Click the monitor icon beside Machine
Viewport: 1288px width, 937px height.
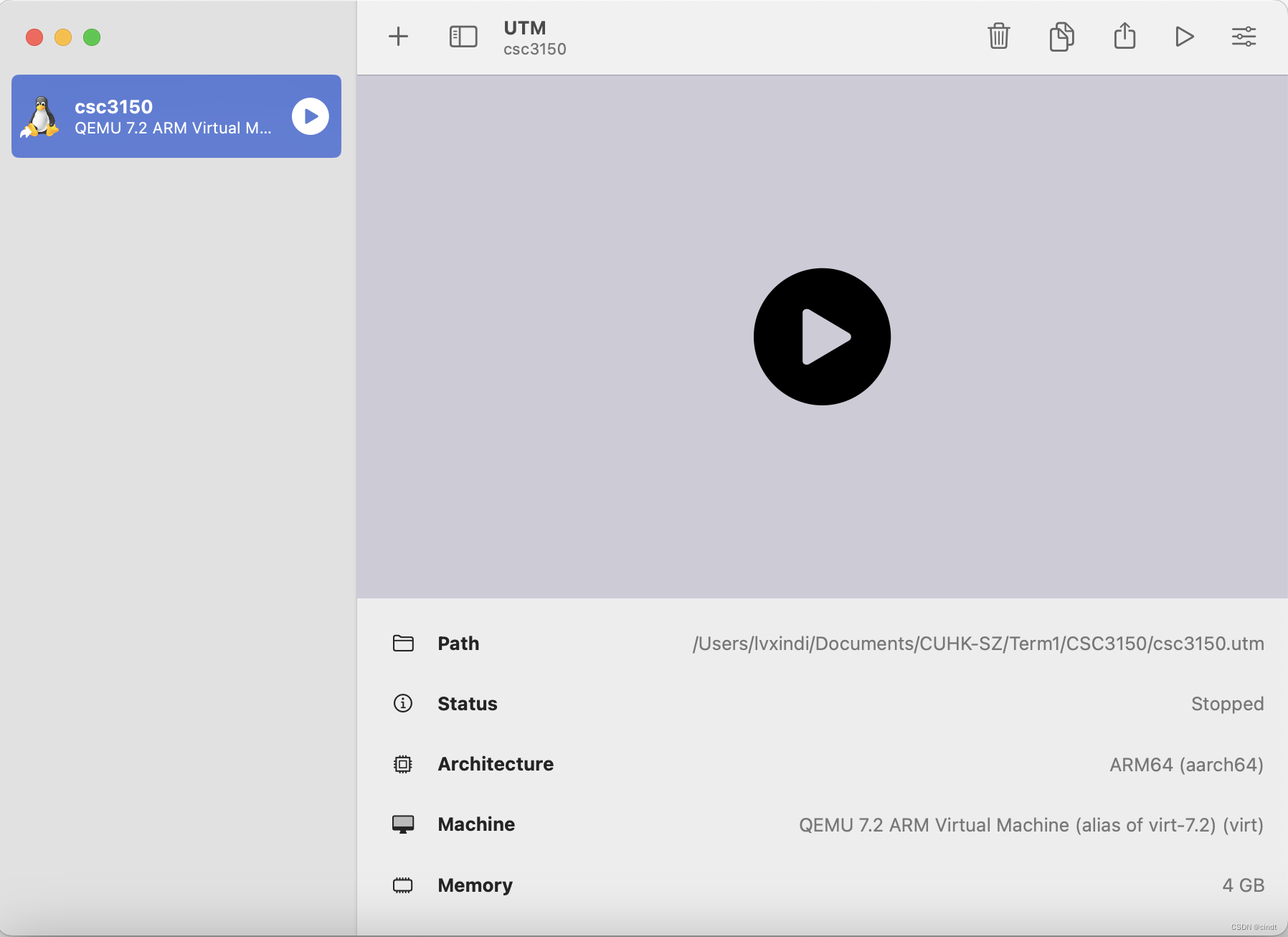tap(403, 824)
